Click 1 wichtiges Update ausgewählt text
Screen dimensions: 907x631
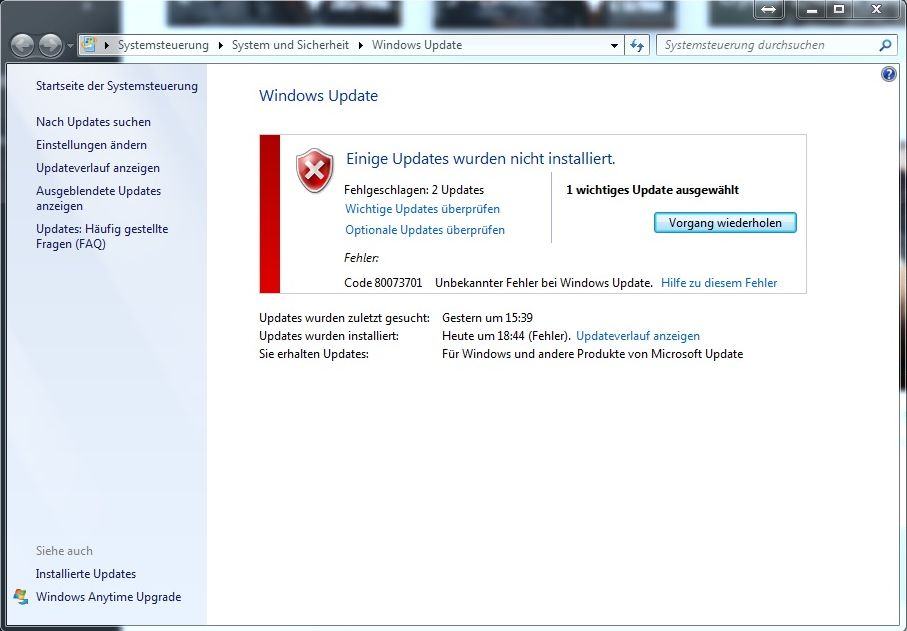coord(652,190)
